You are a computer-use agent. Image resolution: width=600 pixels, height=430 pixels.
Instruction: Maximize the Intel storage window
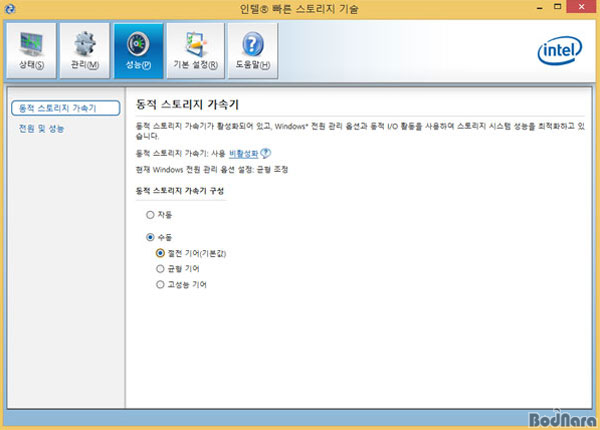coord(558,7)
